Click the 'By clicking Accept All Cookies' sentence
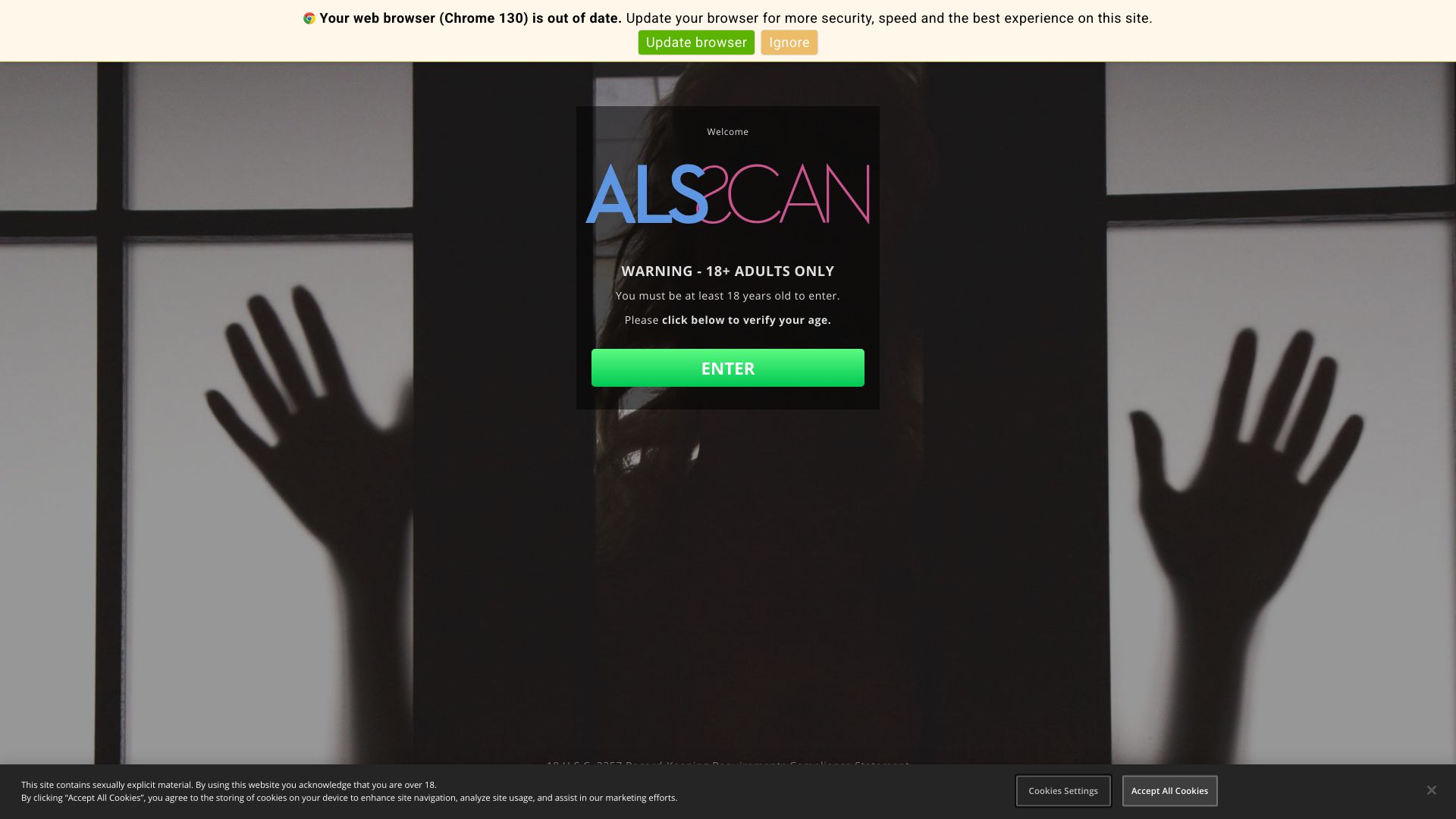The image size is (1456, 819). [x=349, y=798]
